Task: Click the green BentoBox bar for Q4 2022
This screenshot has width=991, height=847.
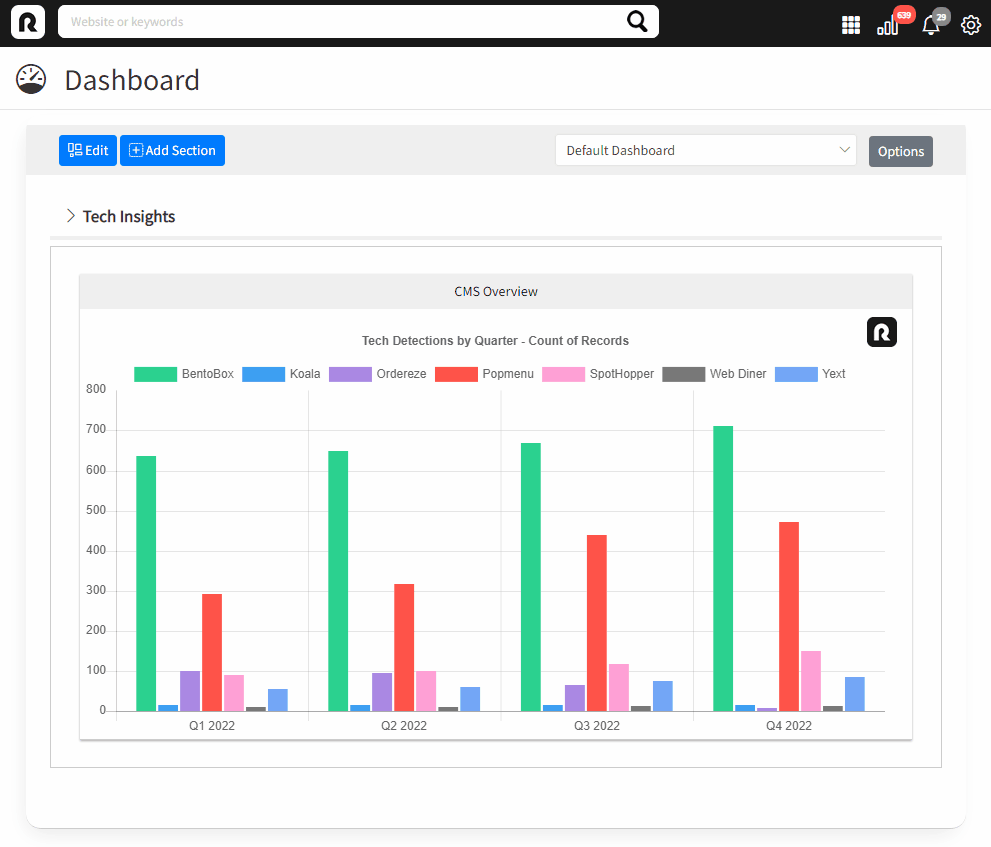Action: 723,568
